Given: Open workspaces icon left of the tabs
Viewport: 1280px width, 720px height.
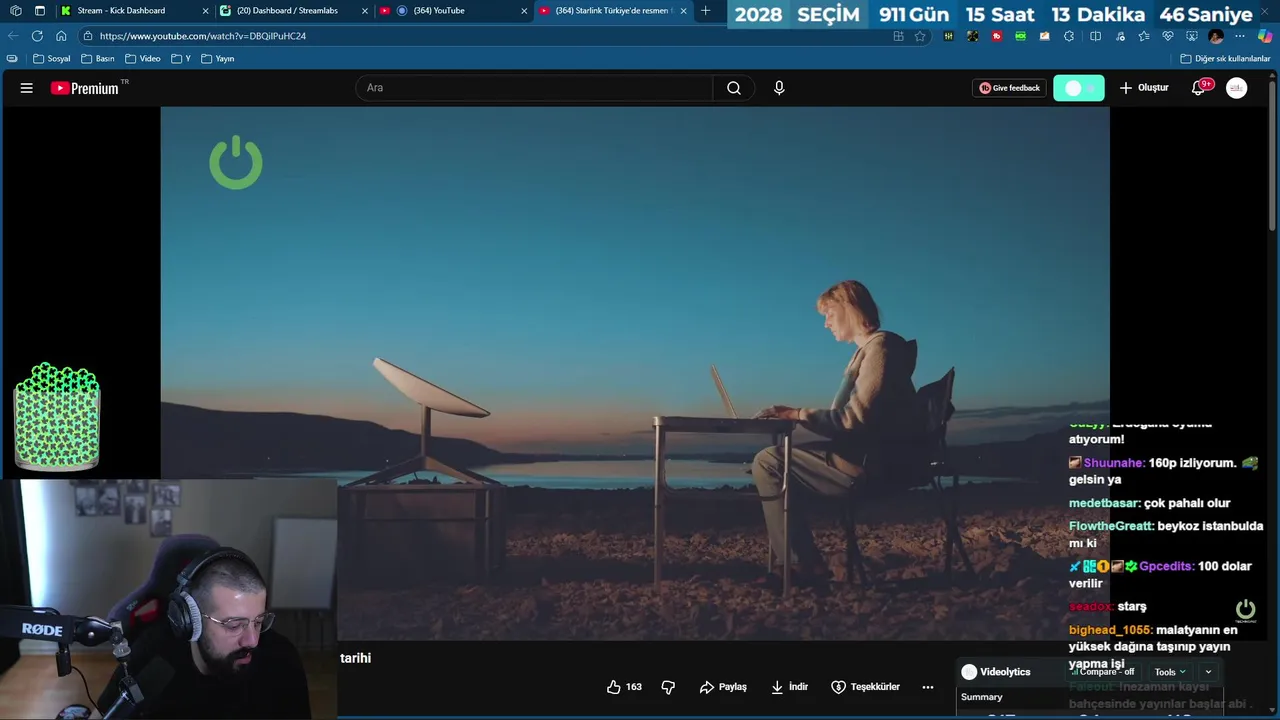Looking at the screenshot, I should pos(15,11).
